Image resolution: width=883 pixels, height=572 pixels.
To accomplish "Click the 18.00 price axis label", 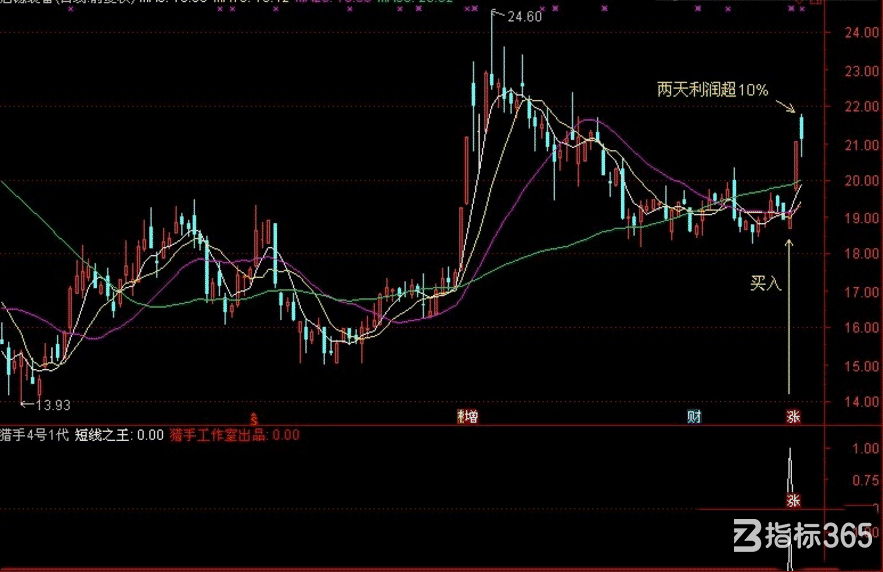I will tap(862, 253).
